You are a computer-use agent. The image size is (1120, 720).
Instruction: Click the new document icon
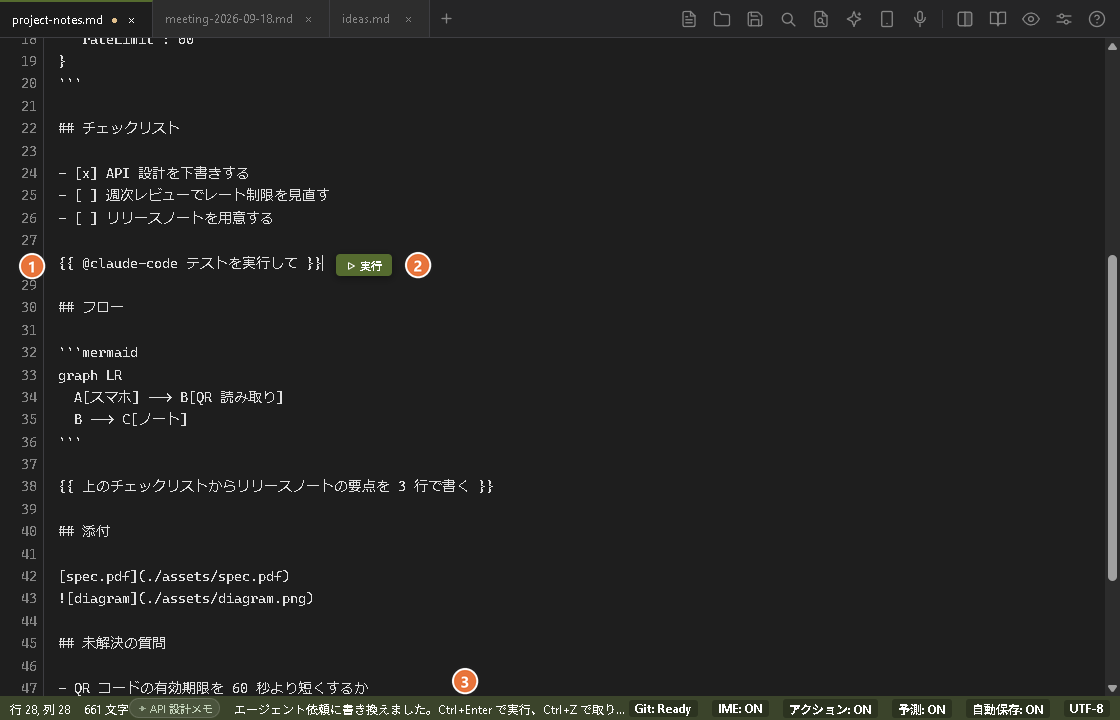click(x=689, y=19)
